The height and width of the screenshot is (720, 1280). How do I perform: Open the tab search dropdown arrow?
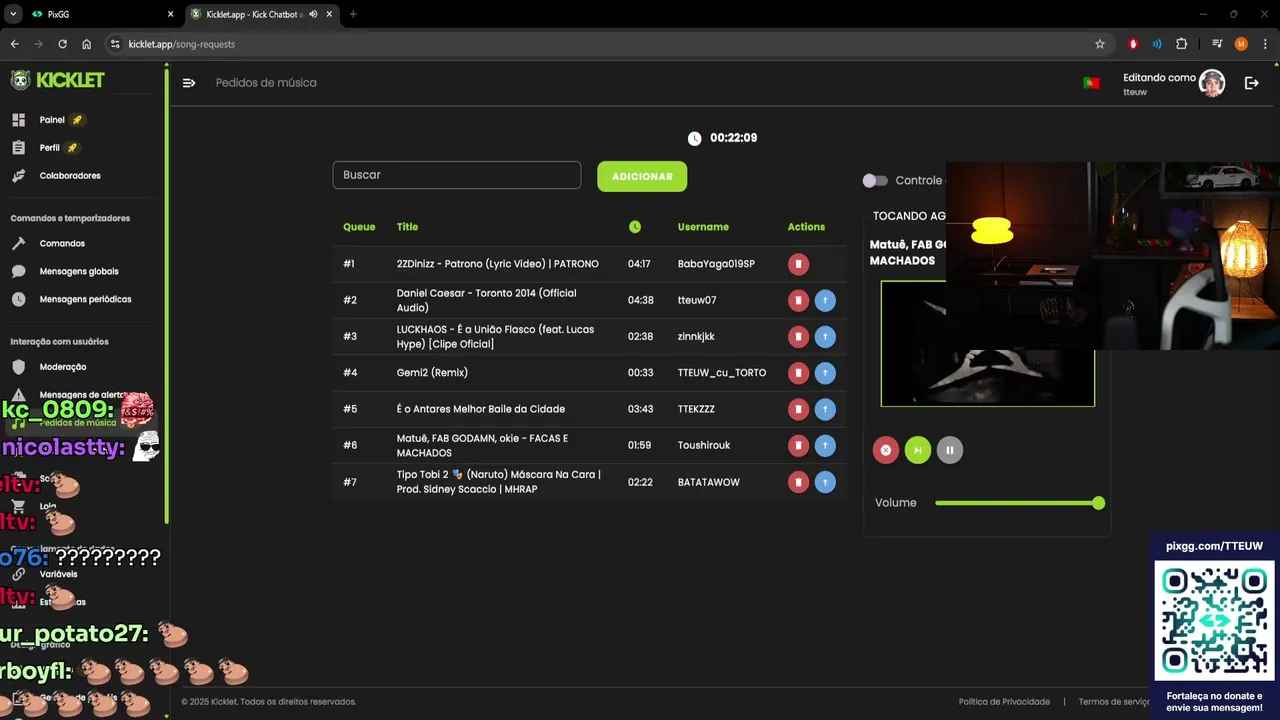(x=13, y=14)
